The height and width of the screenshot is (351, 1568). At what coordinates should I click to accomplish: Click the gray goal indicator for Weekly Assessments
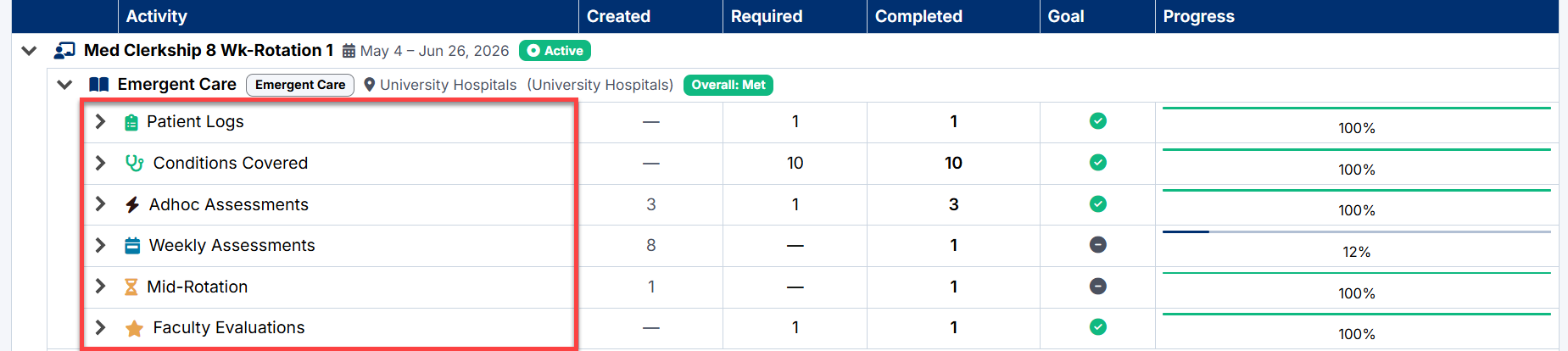1097,245
